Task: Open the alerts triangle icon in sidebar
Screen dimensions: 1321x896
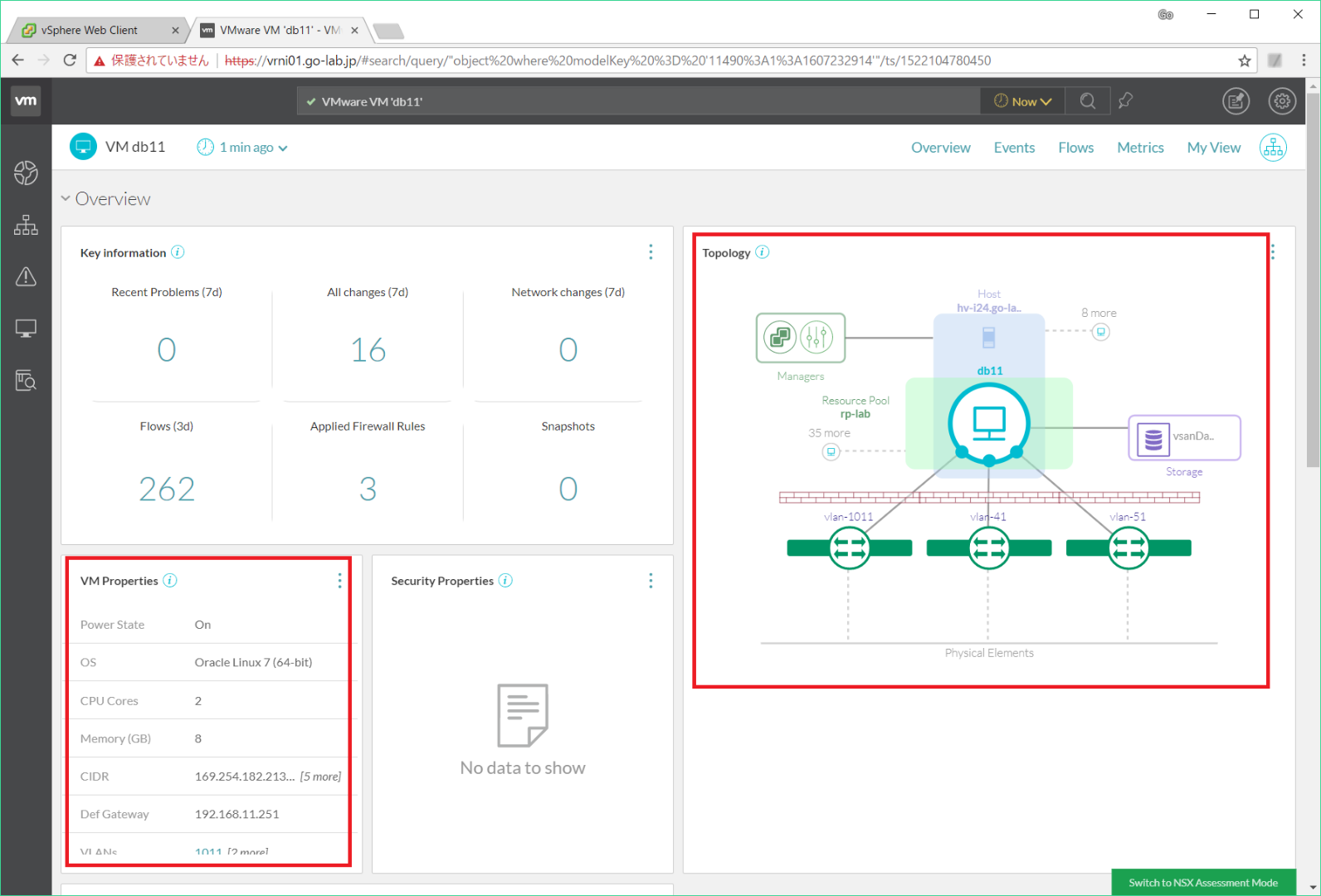Action: [26, 277]
